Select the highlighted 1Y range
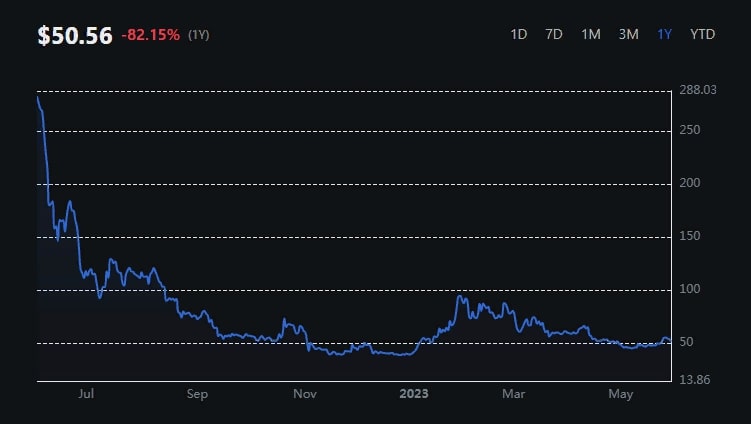751x424 pixels. point(665,34)
